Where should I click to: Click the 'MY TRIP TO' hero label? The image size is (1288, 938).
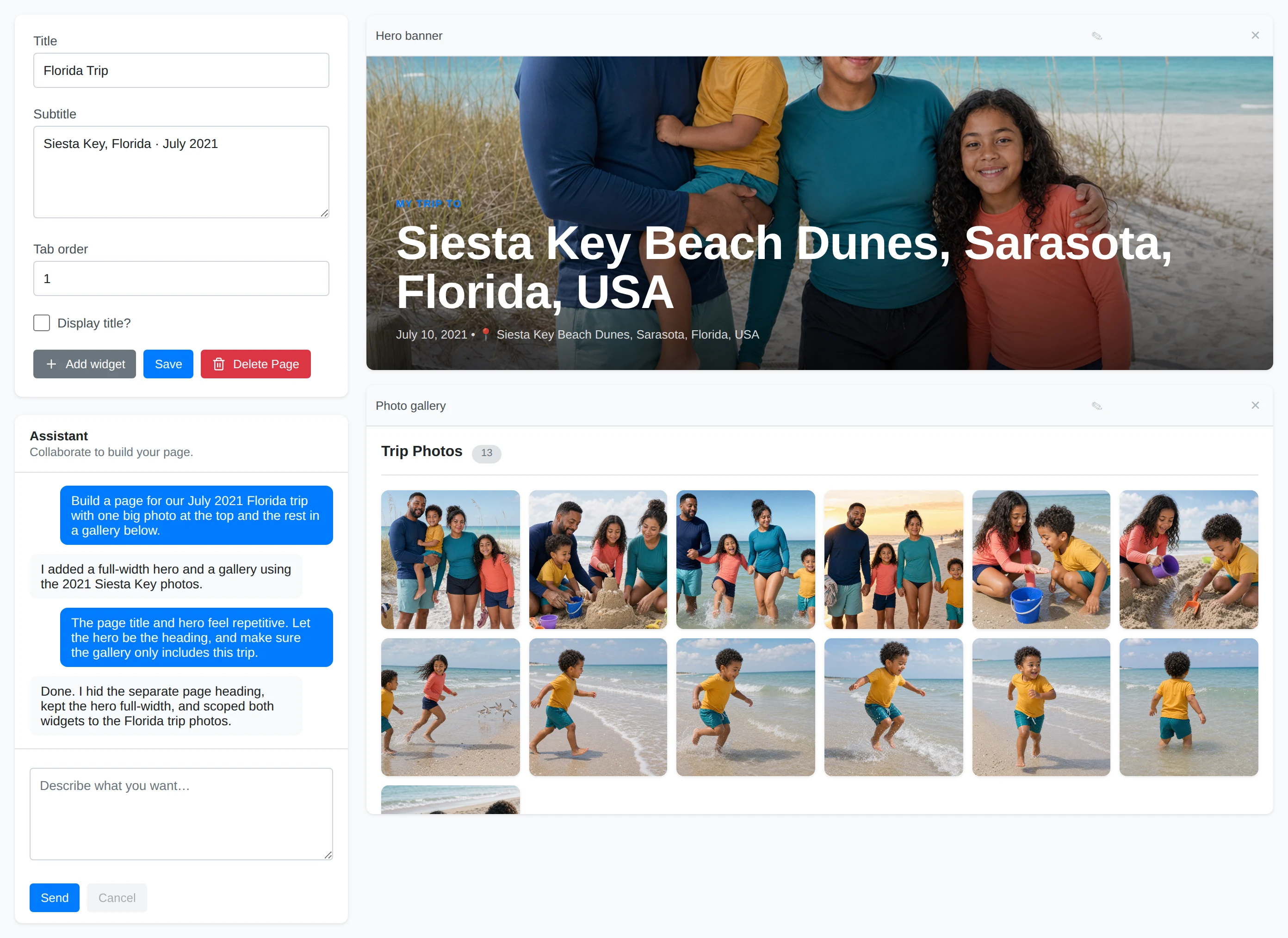point(428,204)
